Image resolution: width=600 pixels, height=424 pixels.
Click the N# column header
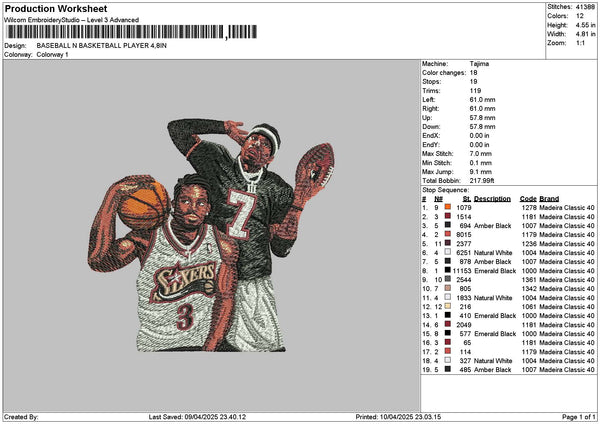(x=438, y=199)
